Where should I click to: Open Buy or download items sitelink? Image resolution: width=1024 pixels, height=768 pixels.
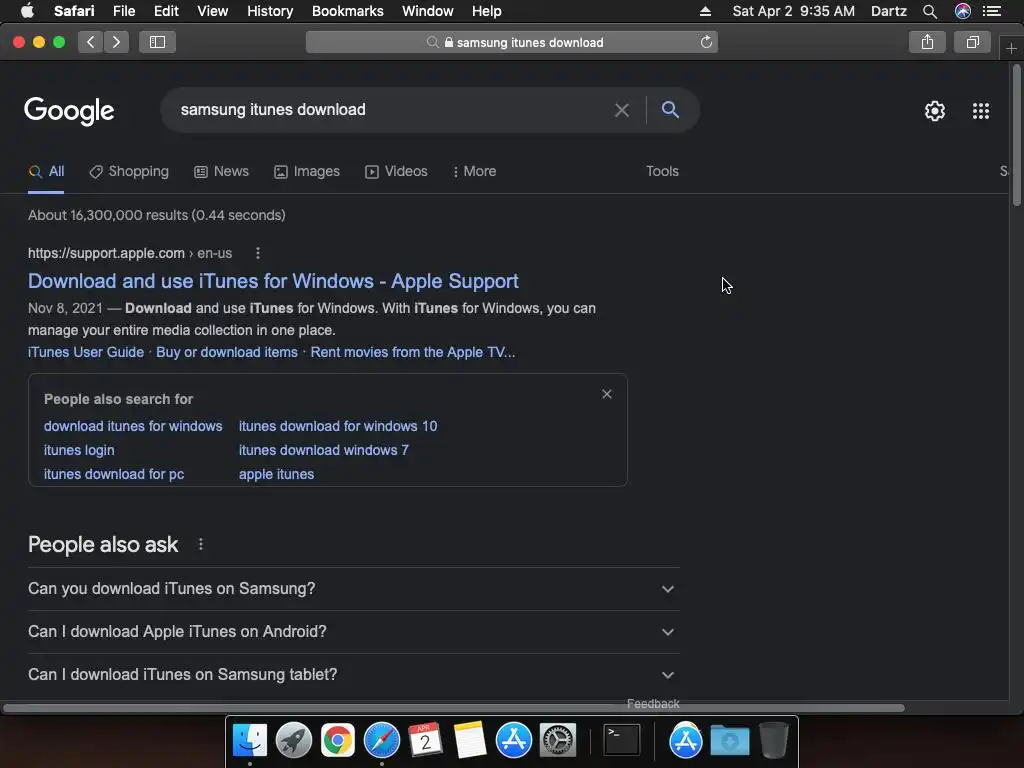(227, 352)
